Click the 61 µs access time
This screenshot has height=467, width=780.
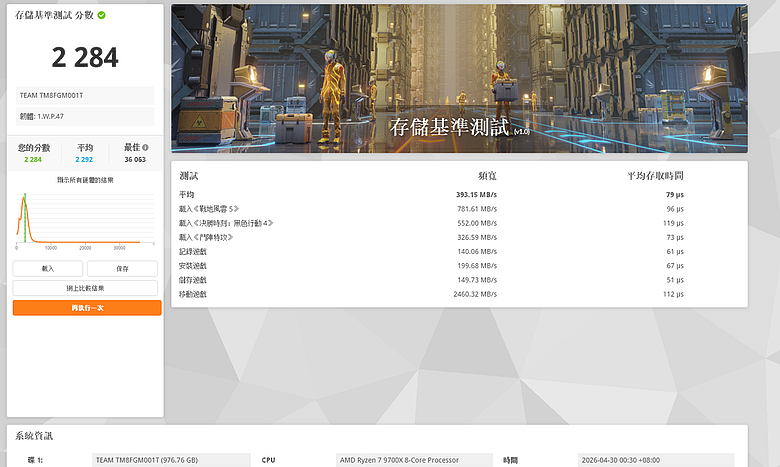pyautogui.click(x=675, y=252)
